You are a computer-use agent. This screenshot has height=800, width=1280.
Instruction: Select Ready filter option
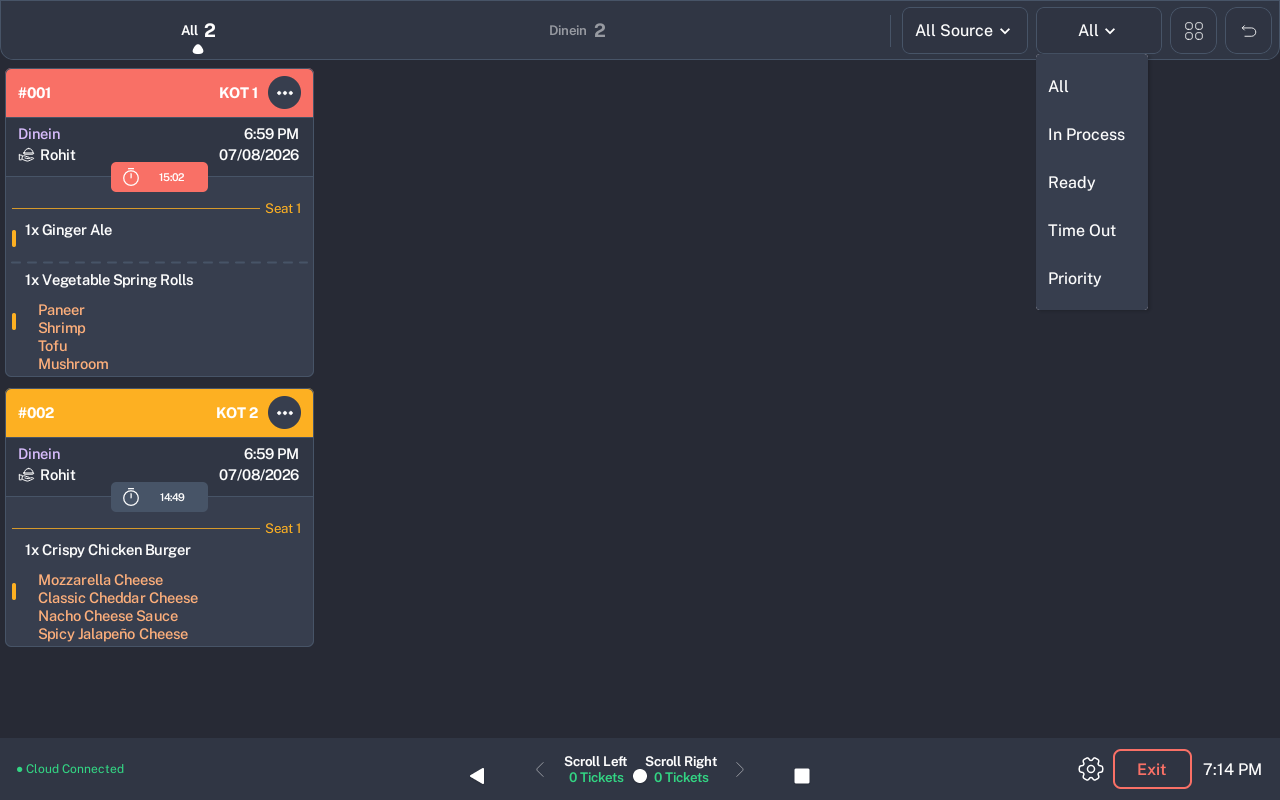tap(1091, 182)
